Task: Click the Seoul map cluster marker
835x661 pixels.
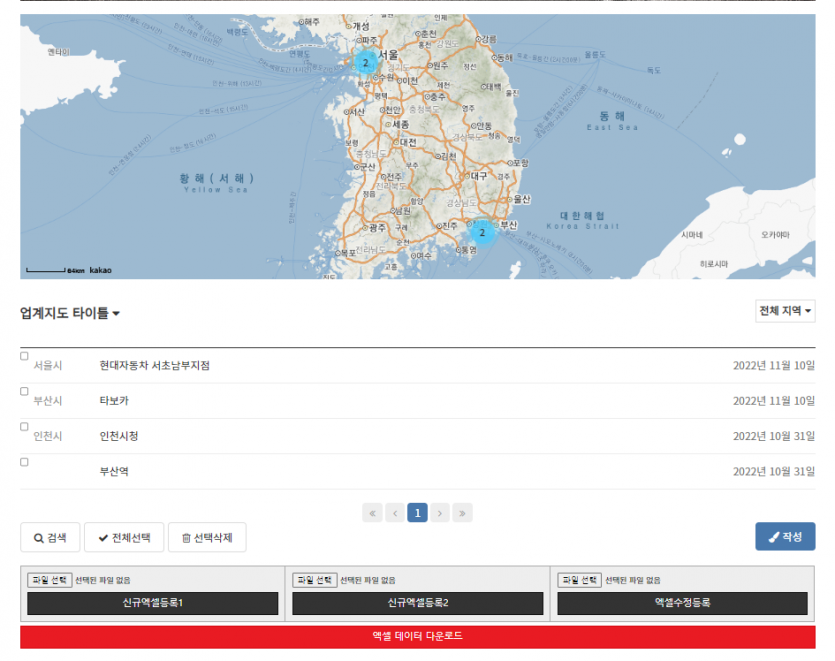Action: pyautogui.click(x=365, y=62)
